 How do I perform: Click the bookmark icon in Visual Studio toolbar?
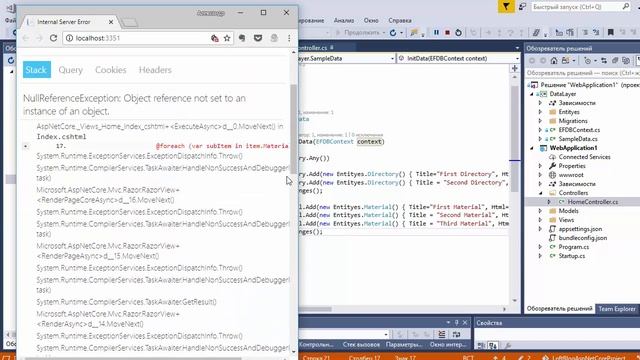(611, 32)
